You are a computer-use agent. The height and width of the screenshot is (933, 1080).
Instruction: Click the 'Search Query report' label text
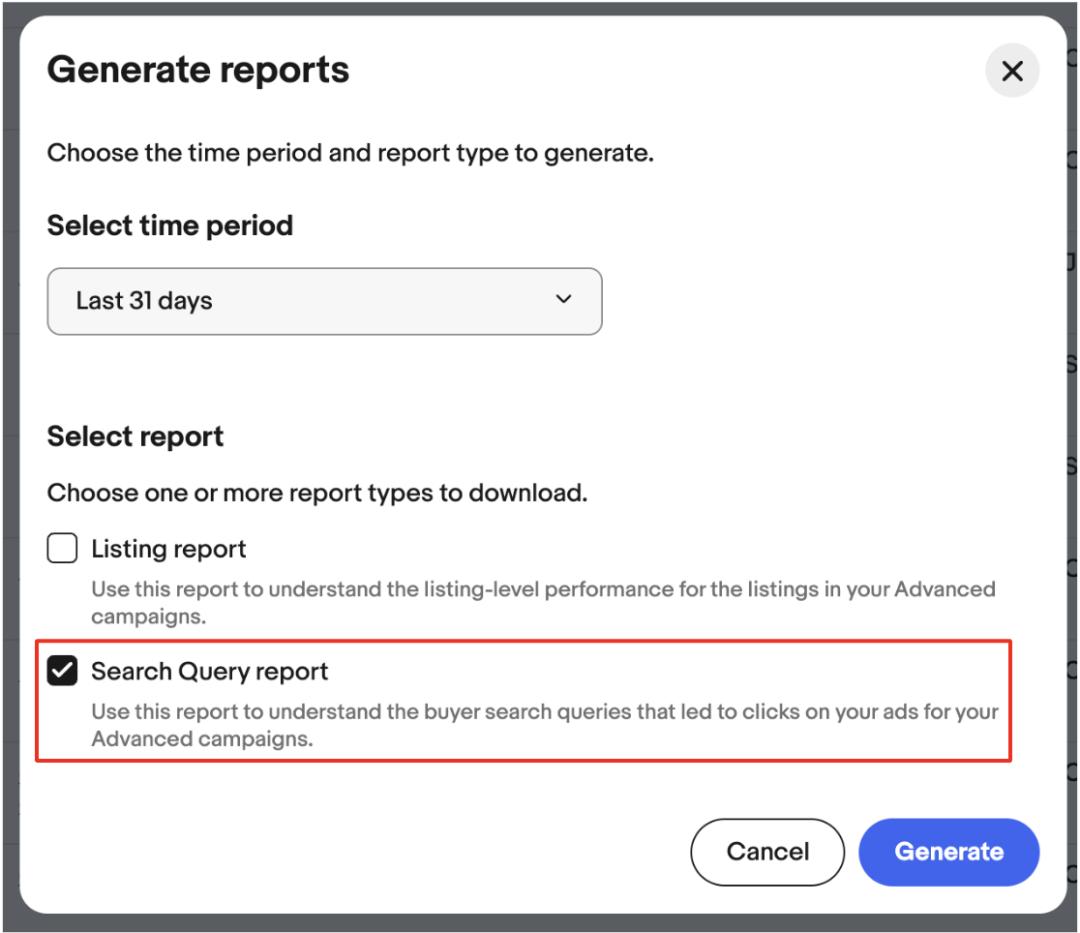(209, 671)
